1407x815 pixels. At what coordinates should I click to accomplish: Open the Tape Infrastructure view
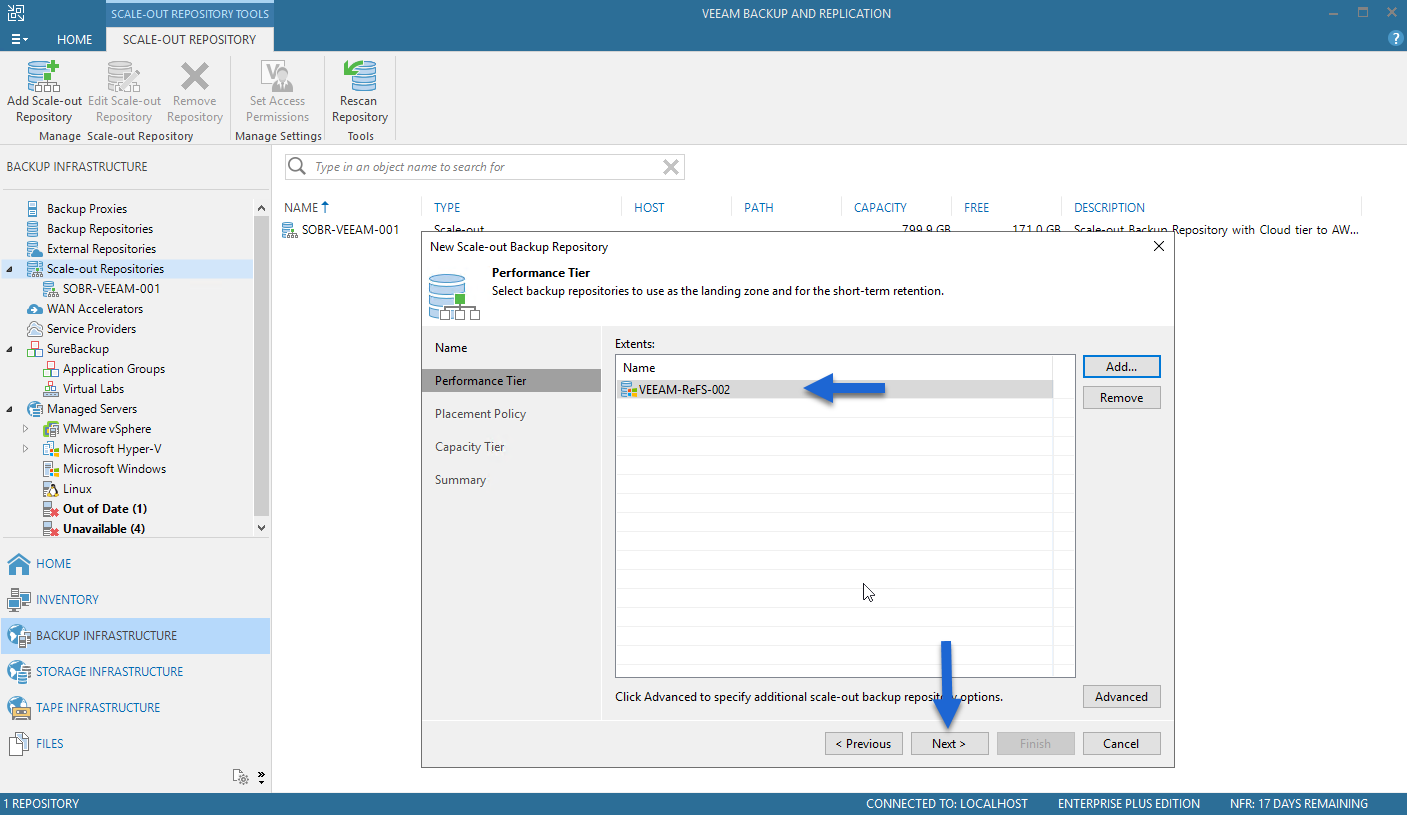[x=98, y=708]
